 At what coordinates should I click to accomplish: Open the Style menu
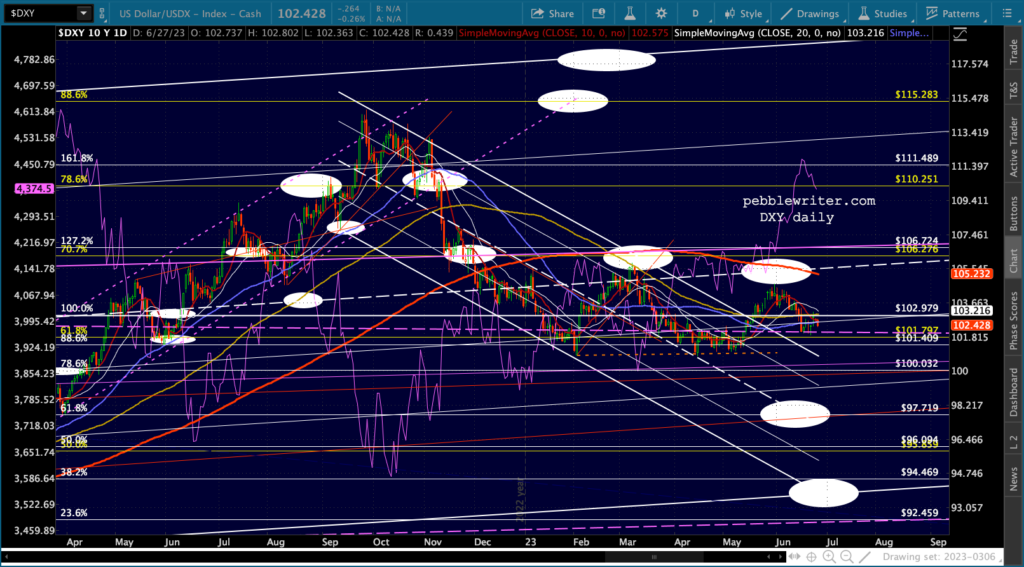744,14
